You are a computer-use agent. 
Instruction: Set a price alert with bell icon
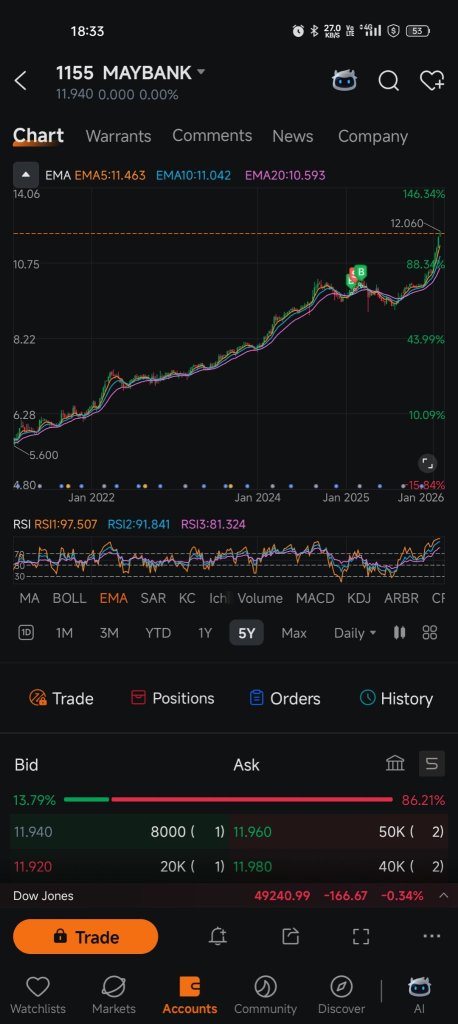click(x=218, y=936)
